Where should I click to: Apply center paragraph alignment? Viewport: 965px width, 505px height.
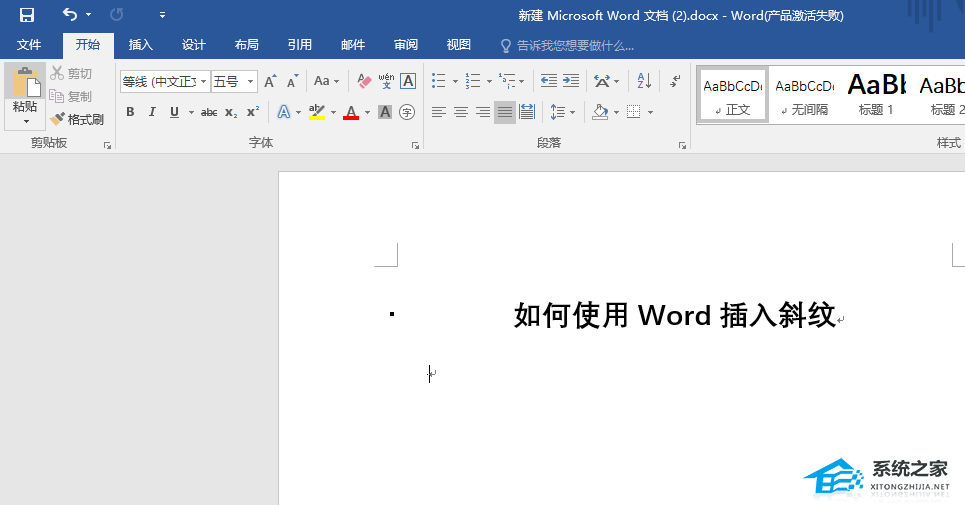point(461,112)
